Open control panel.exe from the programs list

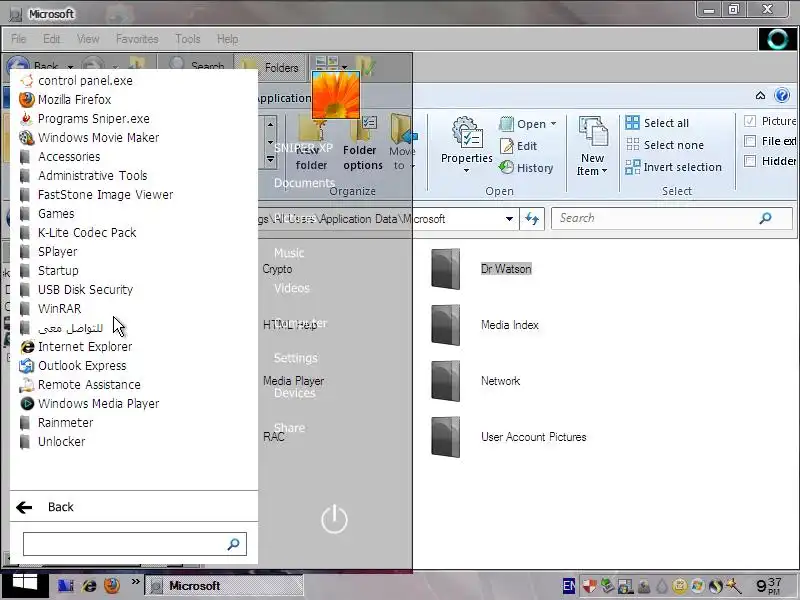click(77, 81)
